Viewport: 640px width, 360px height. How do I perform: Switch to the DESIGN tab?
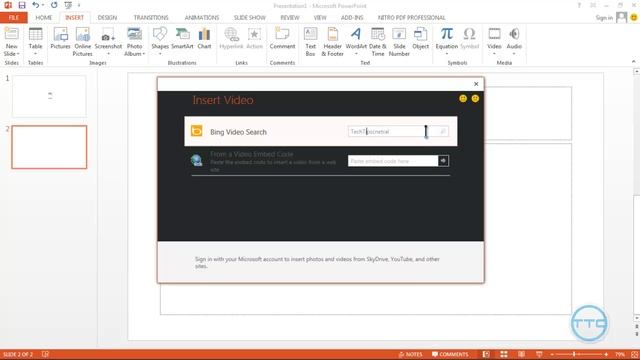107,18
